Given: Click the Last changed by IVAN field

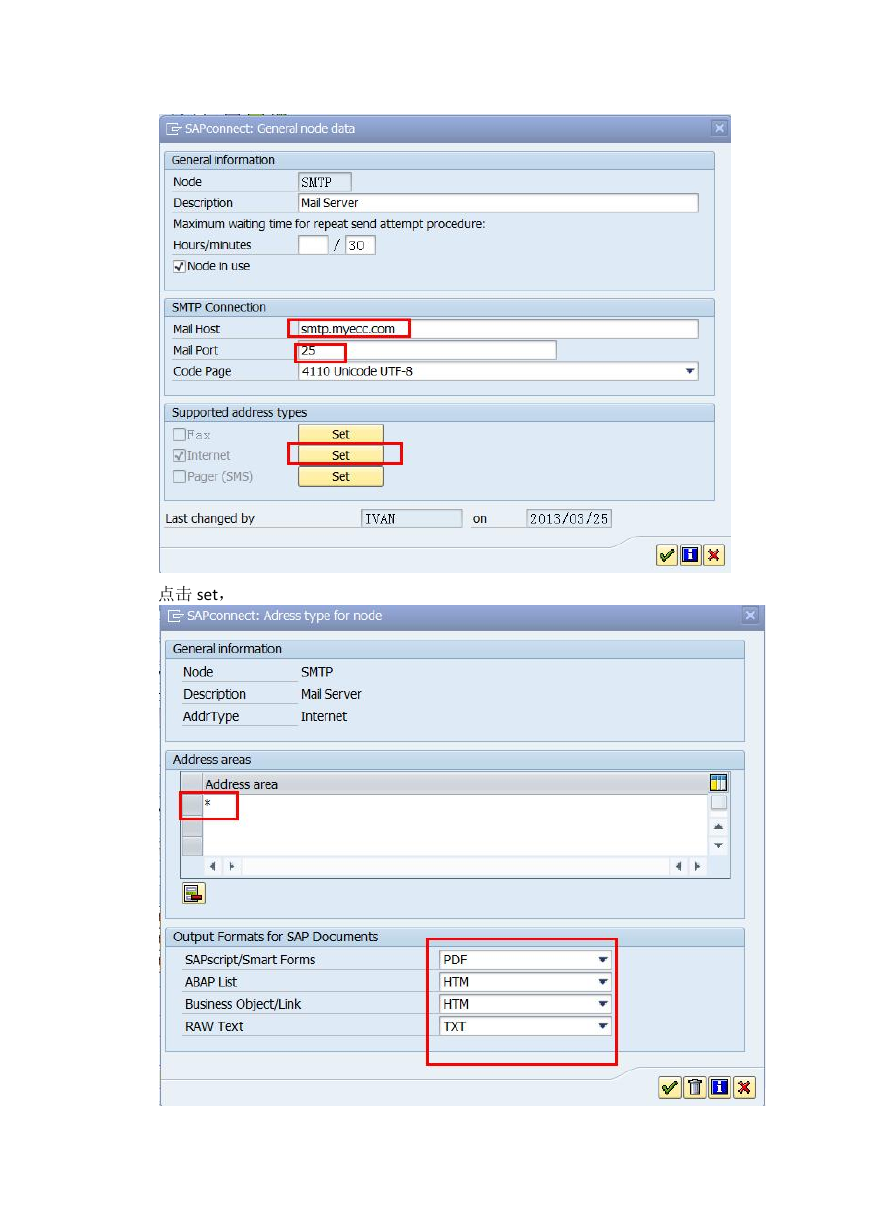Looking at the screenshot, I should (x=411, y=519).
